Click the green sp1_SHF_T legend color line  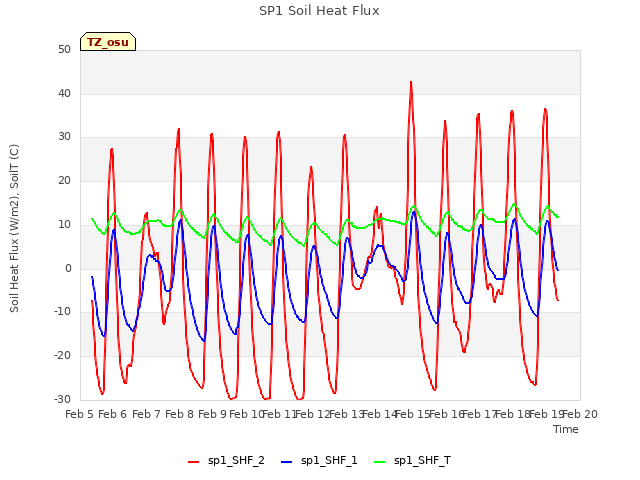click(380, 462)
